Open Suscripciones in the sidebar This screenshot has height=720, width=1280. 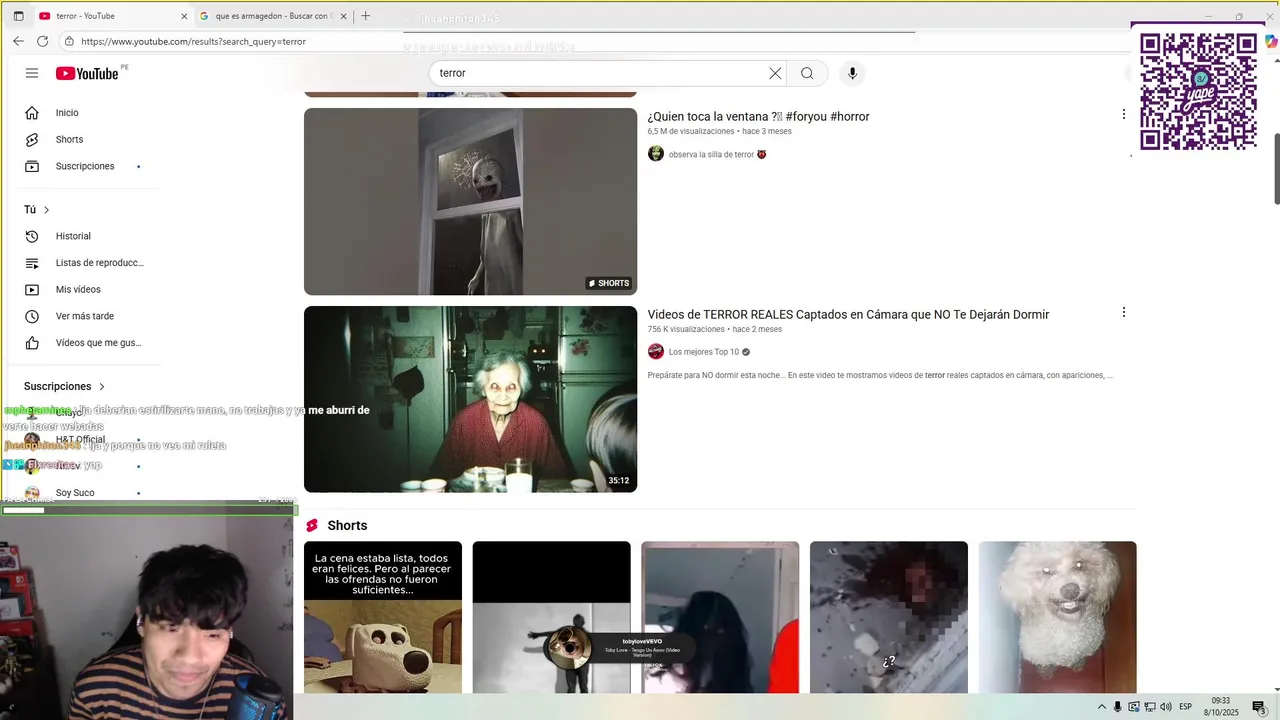(x=84, y=166)
